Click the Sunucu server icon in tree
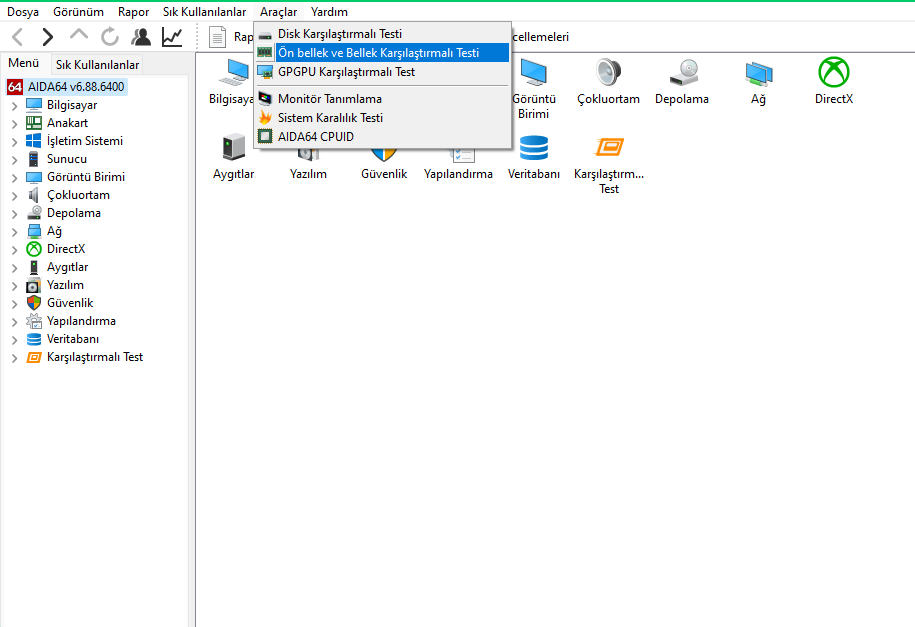 (x=34, y=159)
